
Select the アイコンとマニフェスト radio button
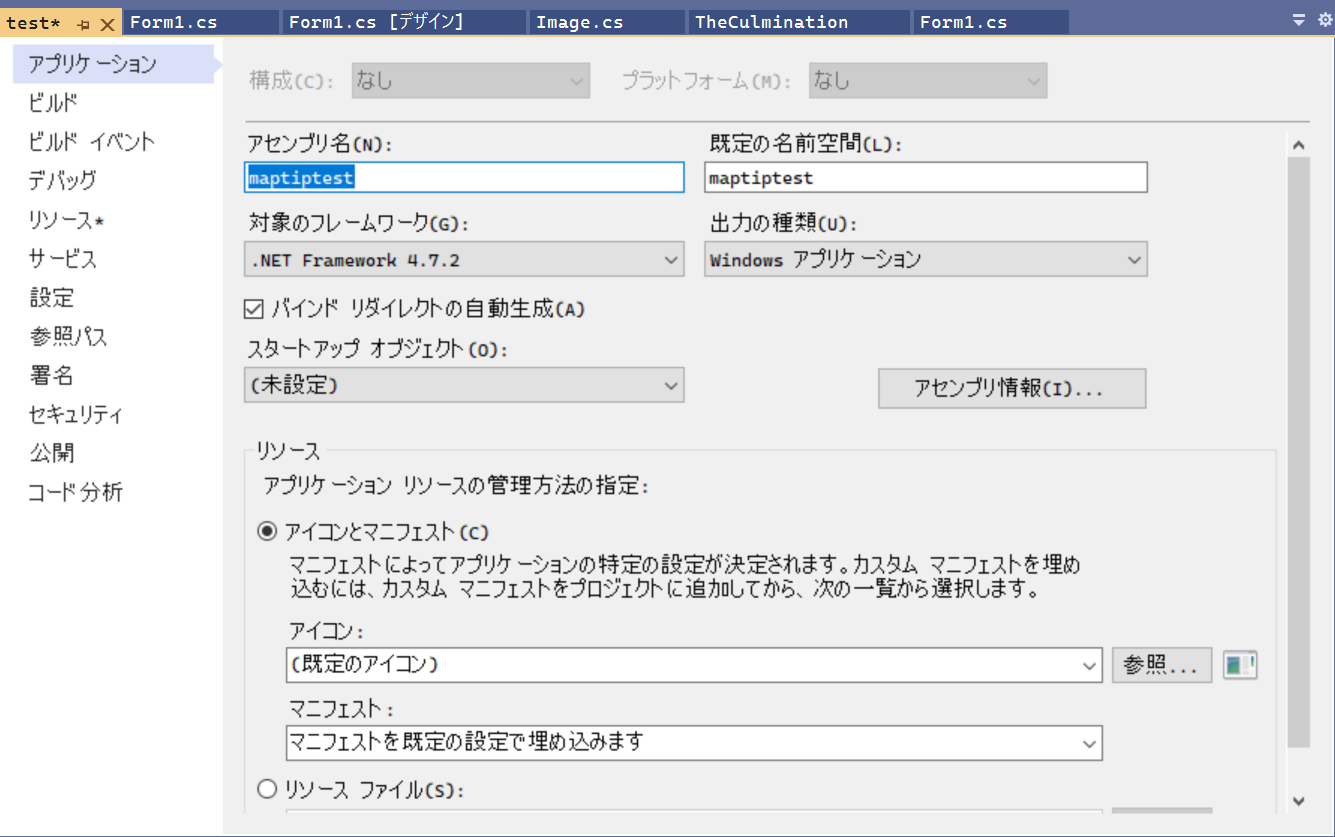(x=266, y=530)
